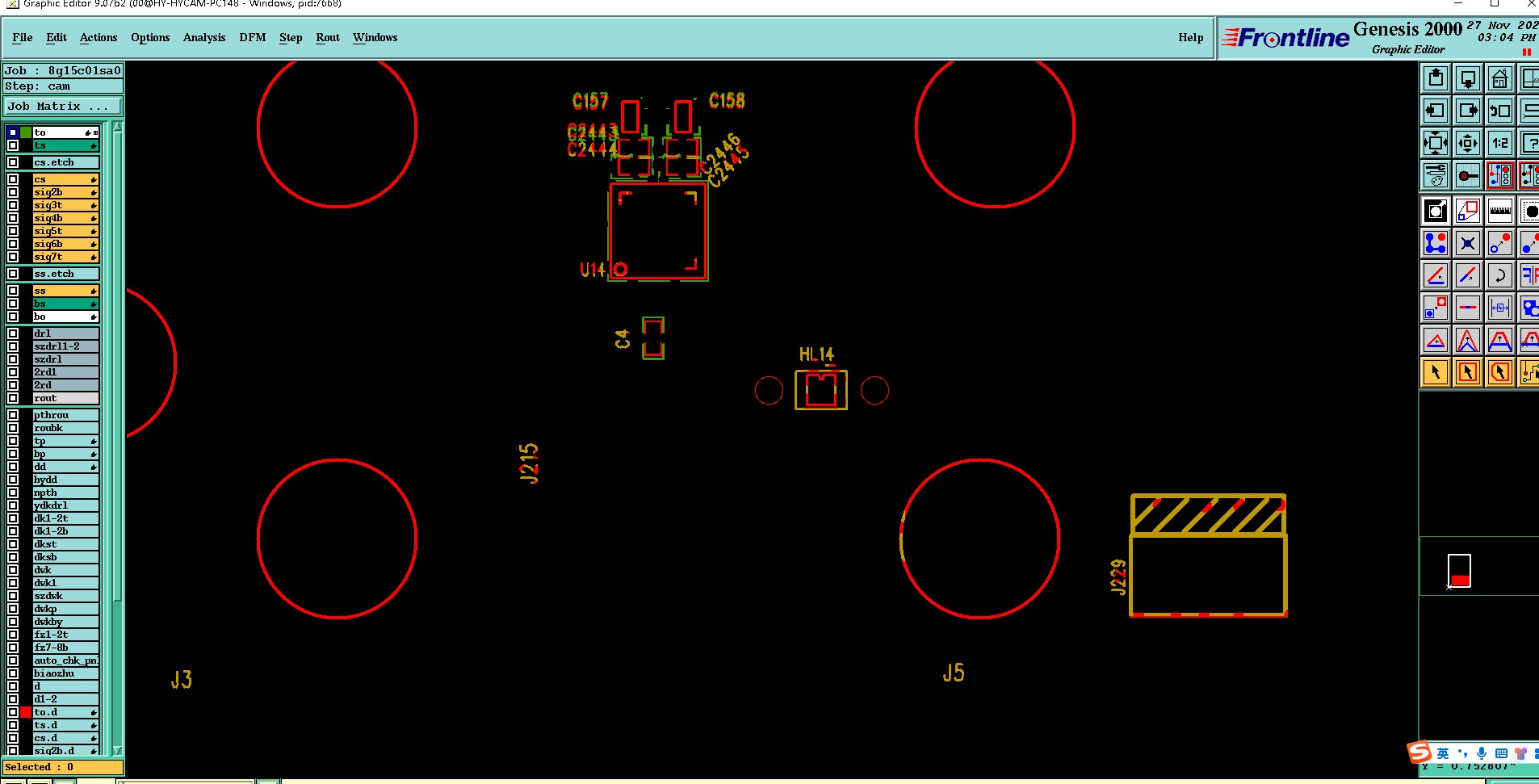The width and height of the screenshot is (1539, 784).
Task: Click the horizontal red-blue line break icon
Action: point(1468,308)
